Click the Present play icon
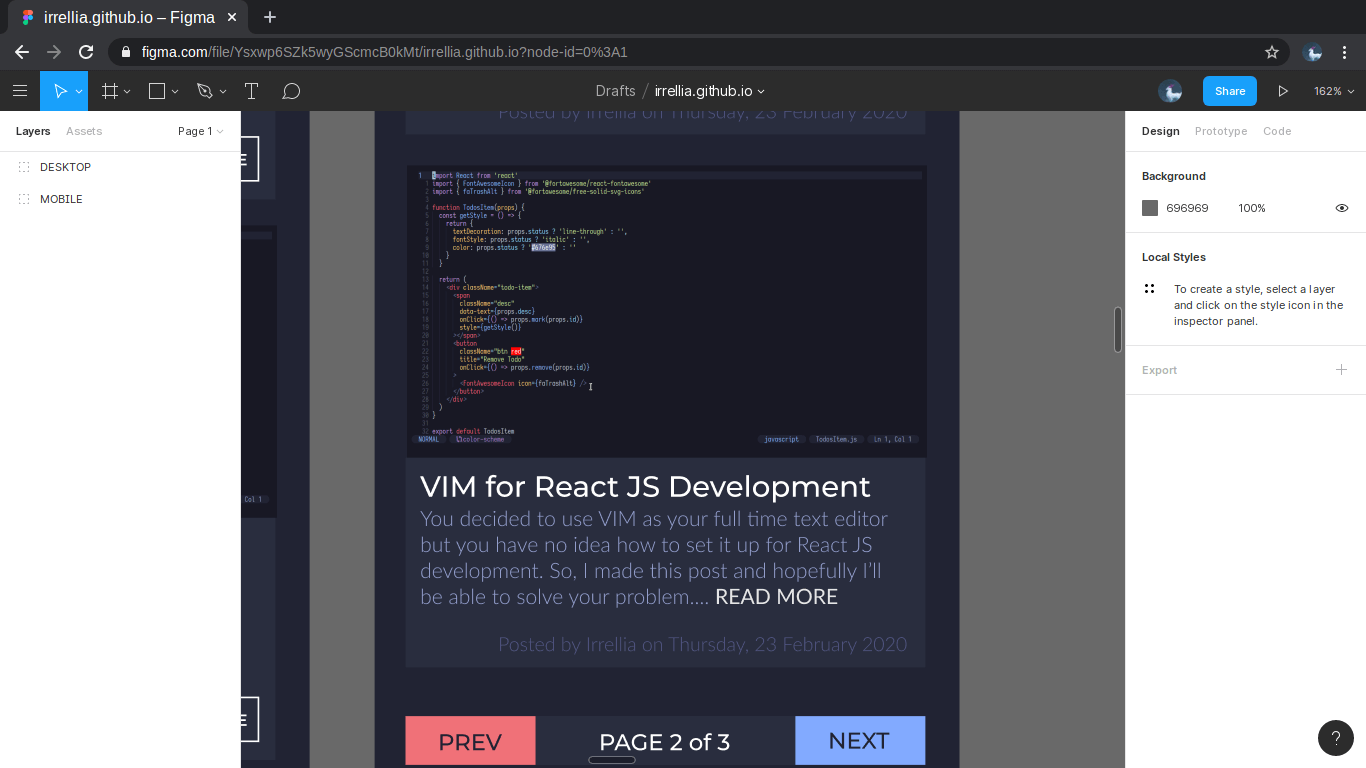Image resolution: width=1366 pixels, height=768 pixels. click(x=1283, y=91)
